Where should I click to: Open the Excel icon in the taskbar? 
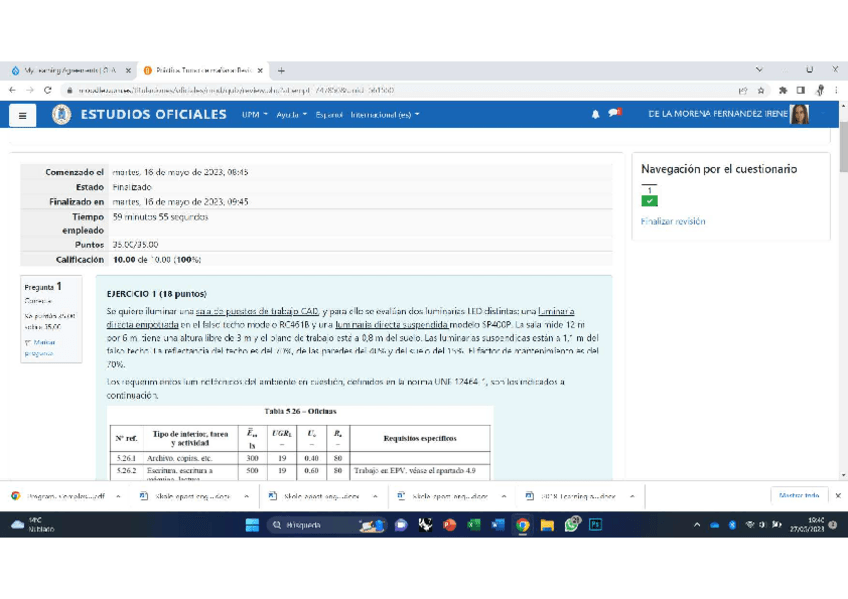473,524
